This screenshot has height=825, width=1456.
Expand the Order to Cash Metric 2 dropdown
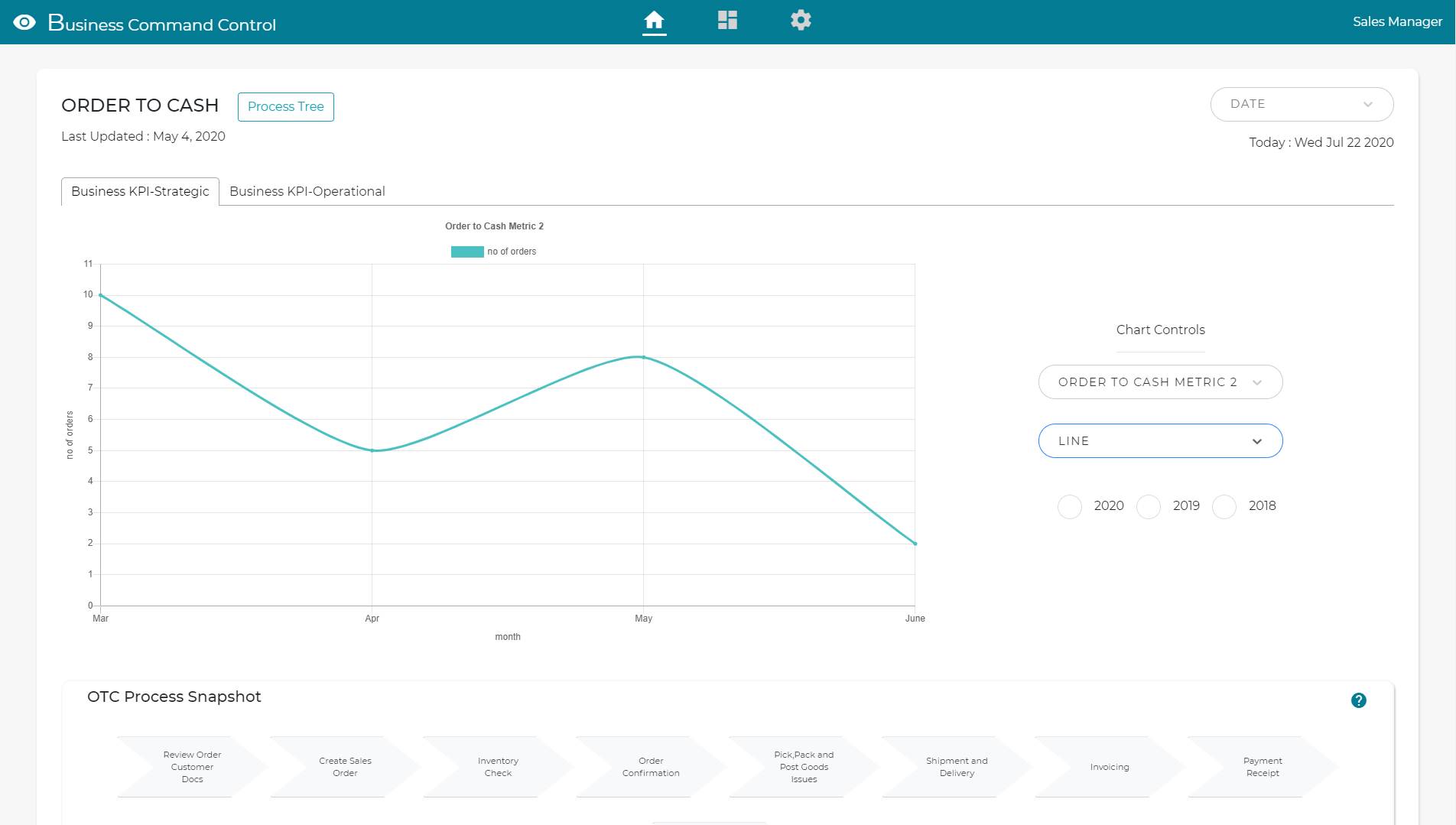coord(1160,382)
